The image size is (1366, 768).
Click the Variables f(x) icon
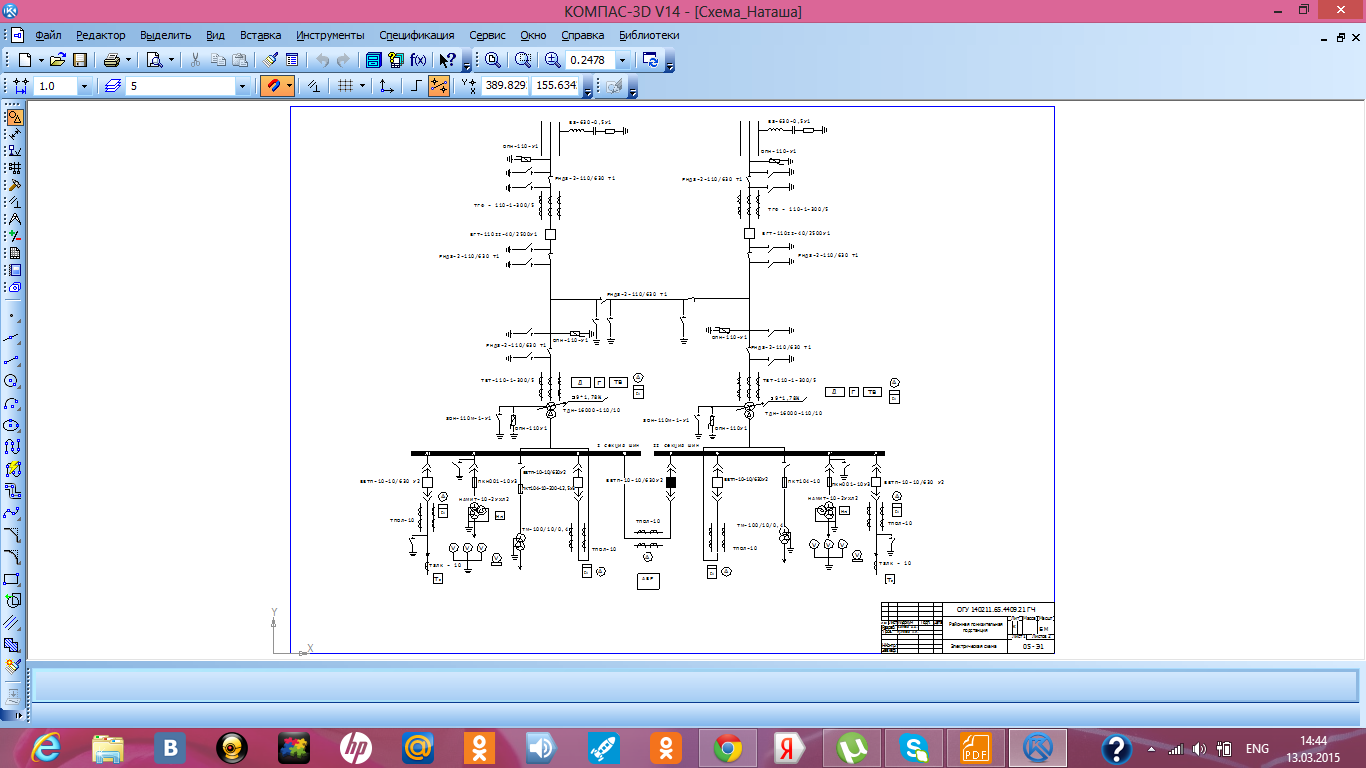(x=418, y=60)
